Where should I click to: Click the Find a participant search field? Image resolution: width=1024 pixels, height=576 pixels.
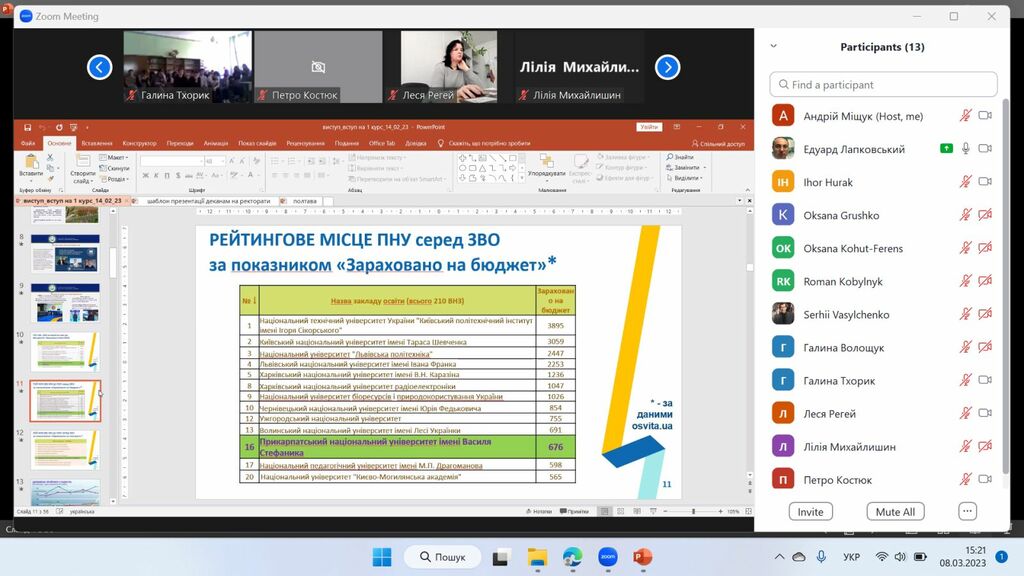(x=883, y=85)
